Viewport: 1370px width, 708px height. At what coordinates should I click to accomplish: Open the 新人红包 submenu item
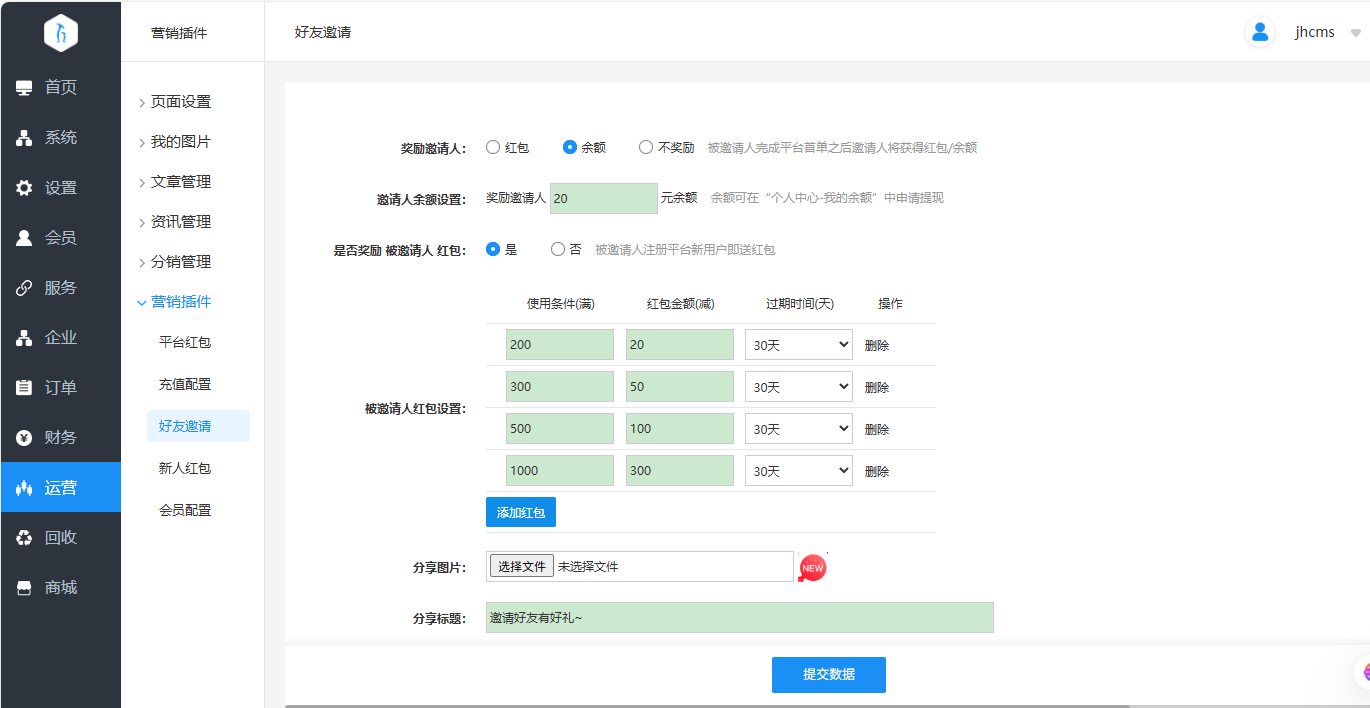click(x=185, y=468)
